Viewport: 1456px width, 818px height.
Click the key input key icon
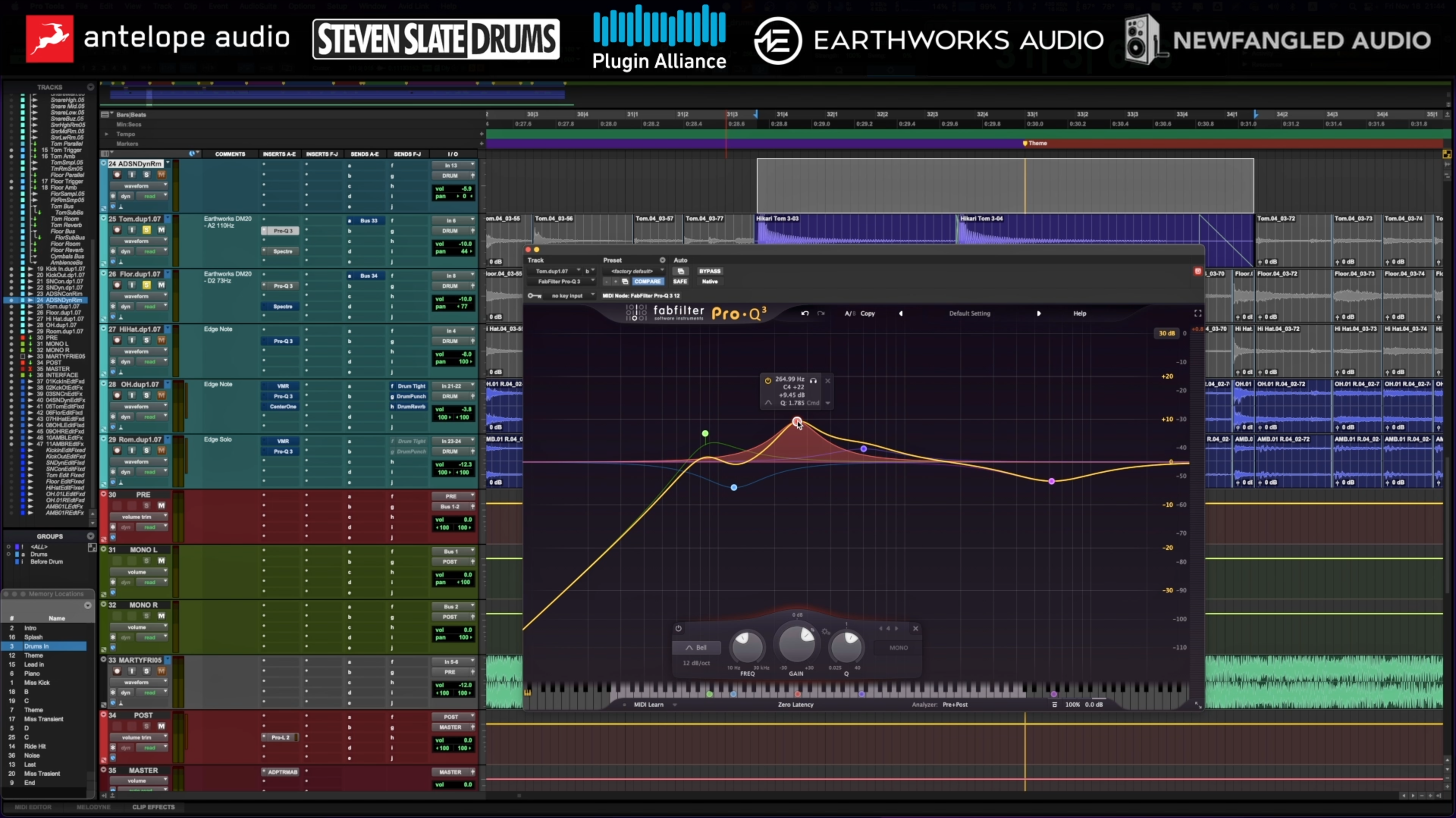534,295
